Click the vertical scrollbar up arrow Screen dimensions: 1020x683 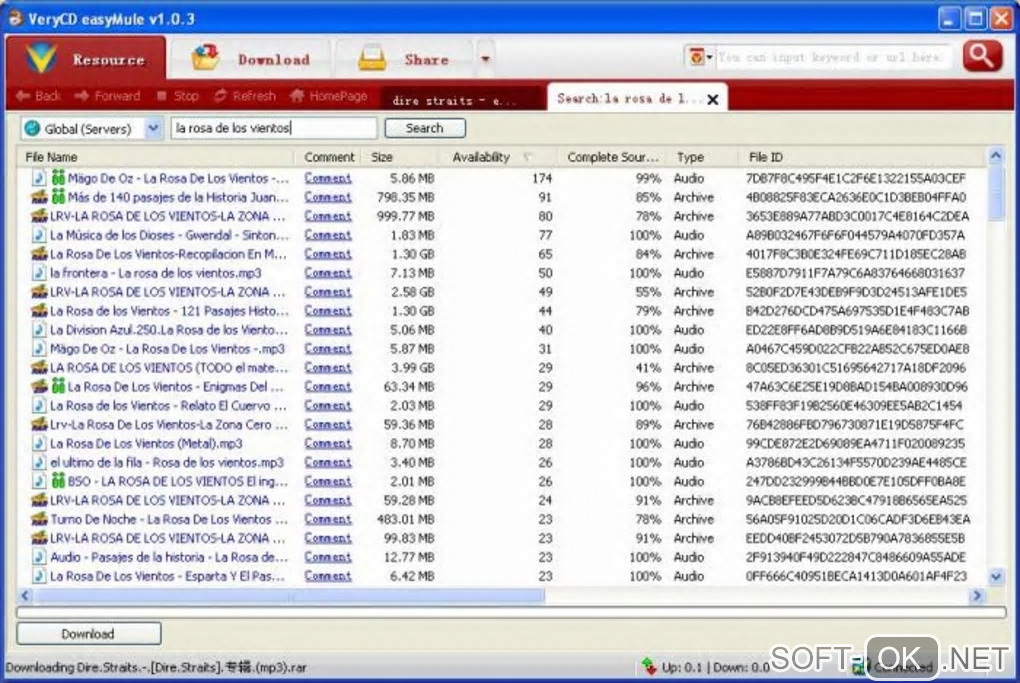pyautogui.click(x=995, y=156)
